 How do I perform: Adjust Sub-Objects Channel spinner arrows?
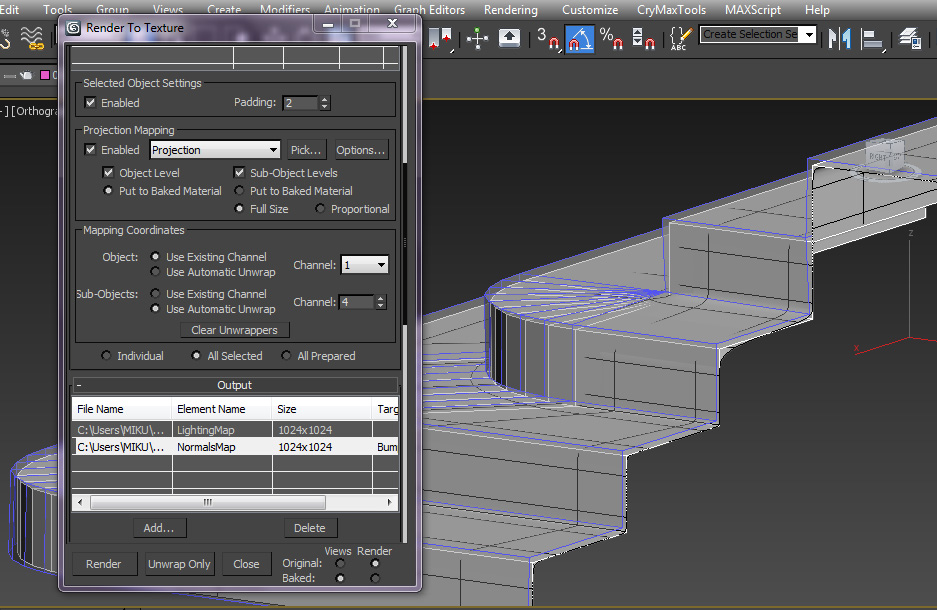[381, 302]
